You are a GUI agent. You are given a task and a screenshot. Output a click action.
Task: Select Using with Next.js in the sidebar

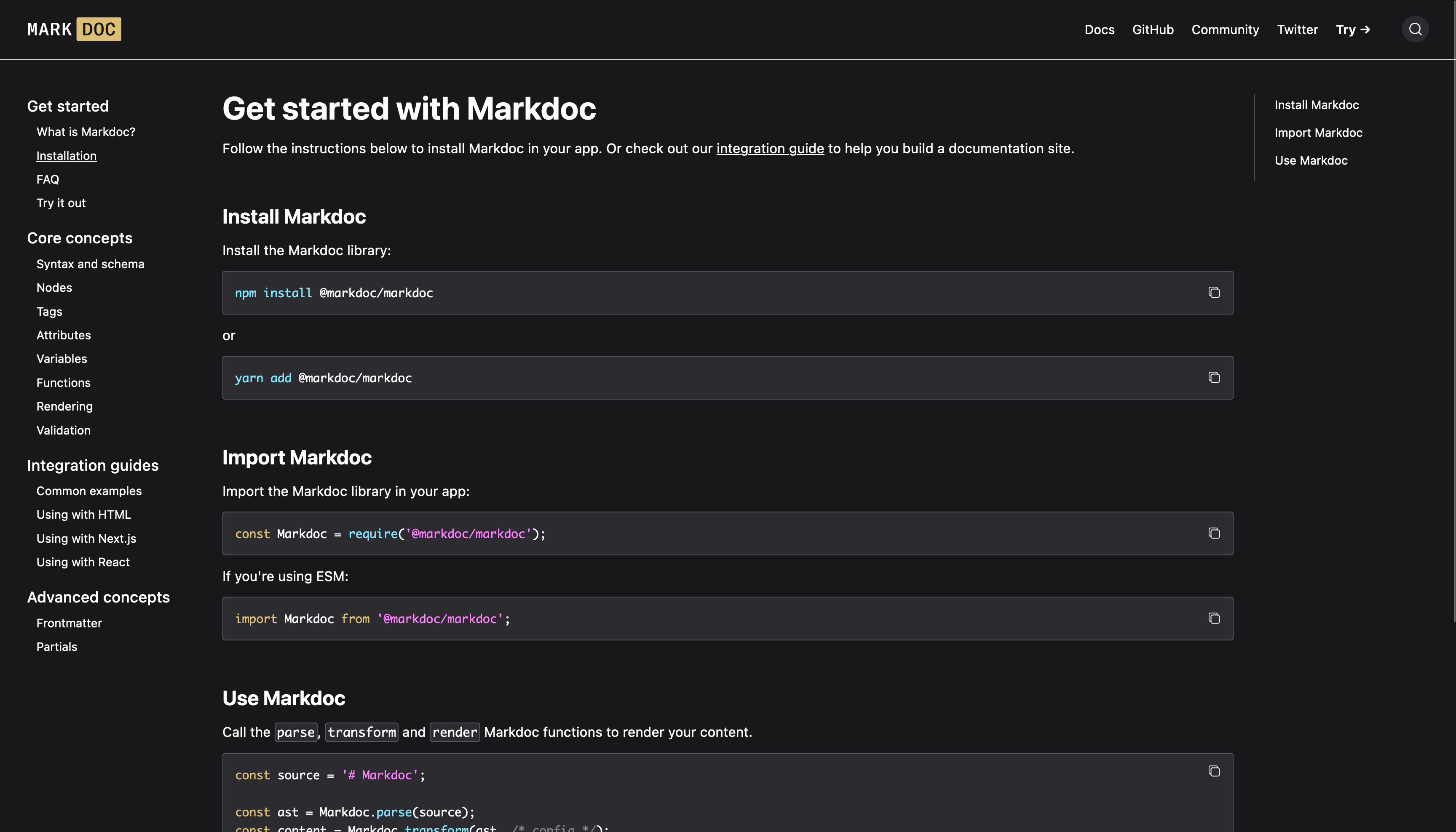click(86, 538)
